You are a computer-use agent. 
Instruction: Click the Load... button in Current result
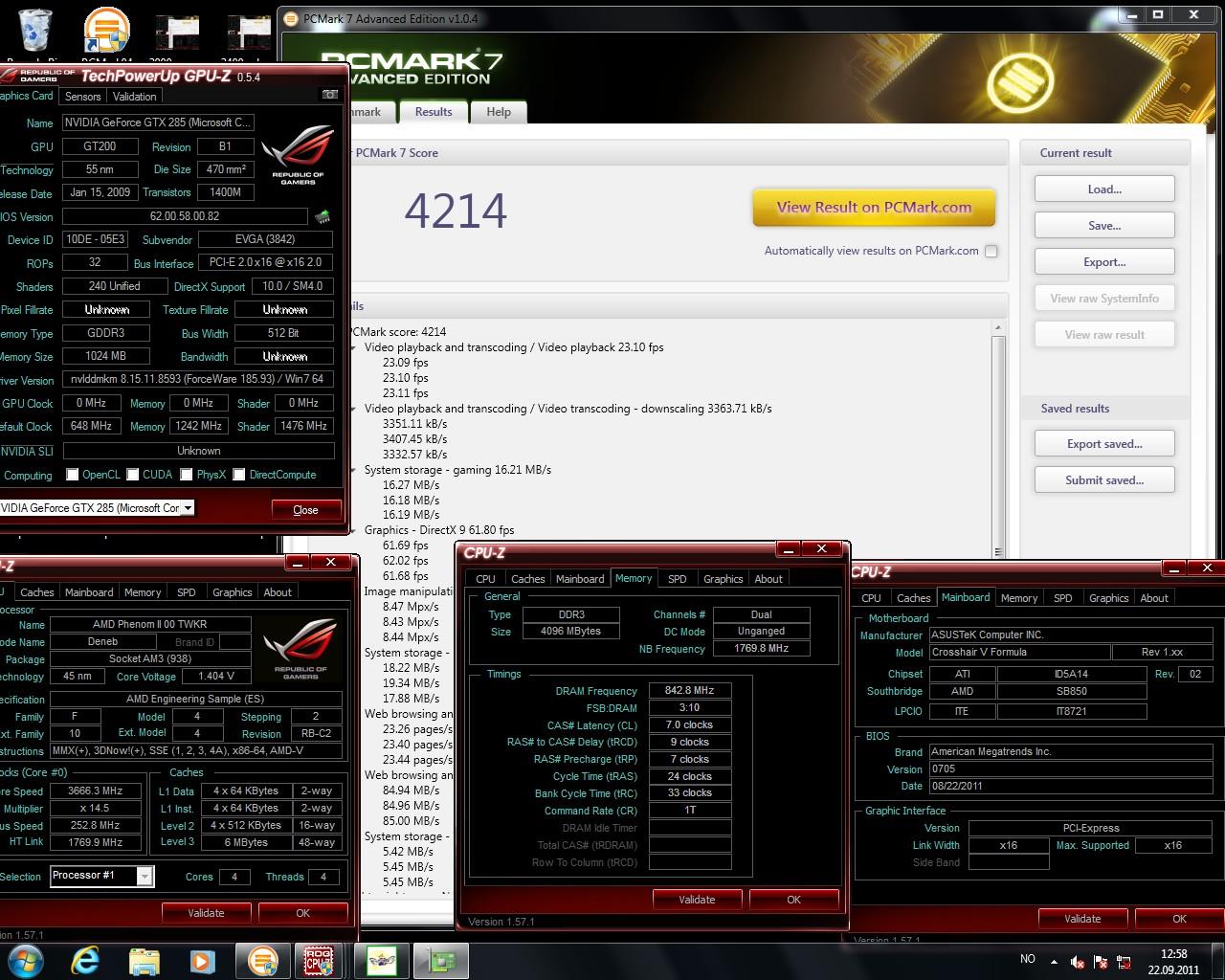click(1104, 189)
